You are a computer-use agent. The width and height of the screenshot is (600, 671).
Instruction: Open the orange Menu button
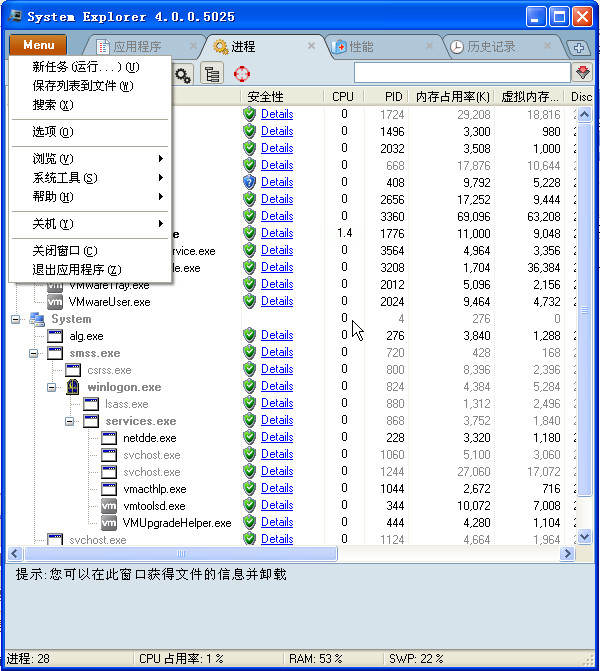38,45
